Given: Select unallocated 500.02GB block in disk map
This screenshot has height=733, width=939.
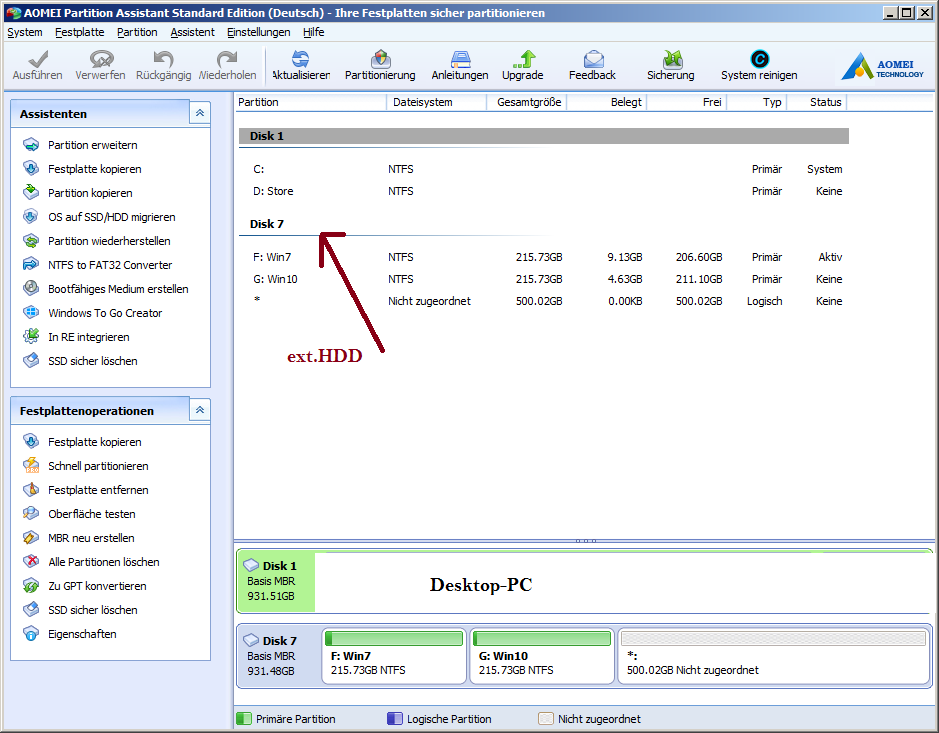Looking at the screenshot, I should [774, 656].
